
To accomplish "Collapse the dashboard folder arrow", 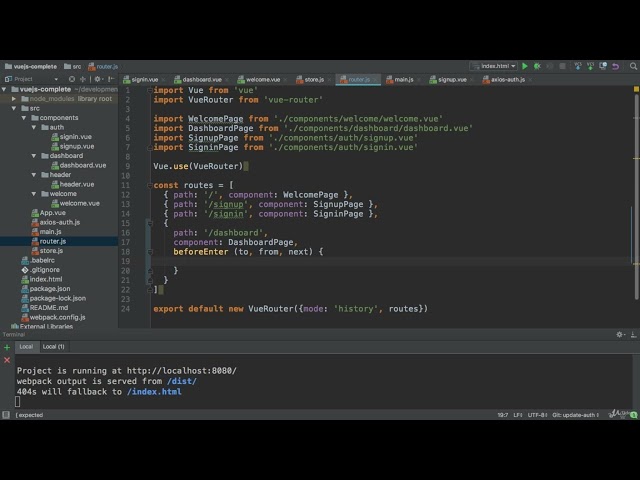I will 34,156.
